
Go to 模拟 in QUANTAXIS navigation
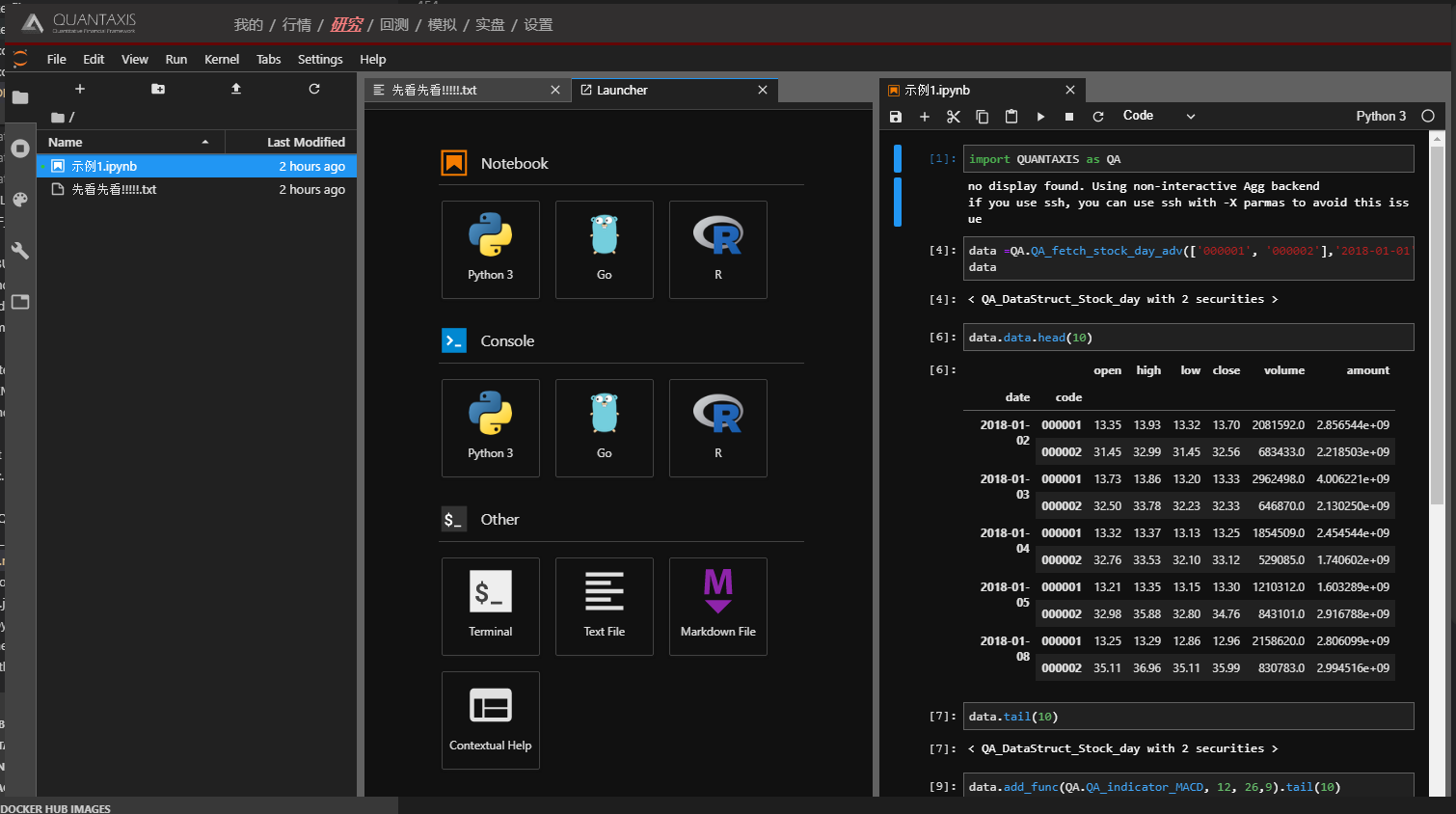click(443, 25)
